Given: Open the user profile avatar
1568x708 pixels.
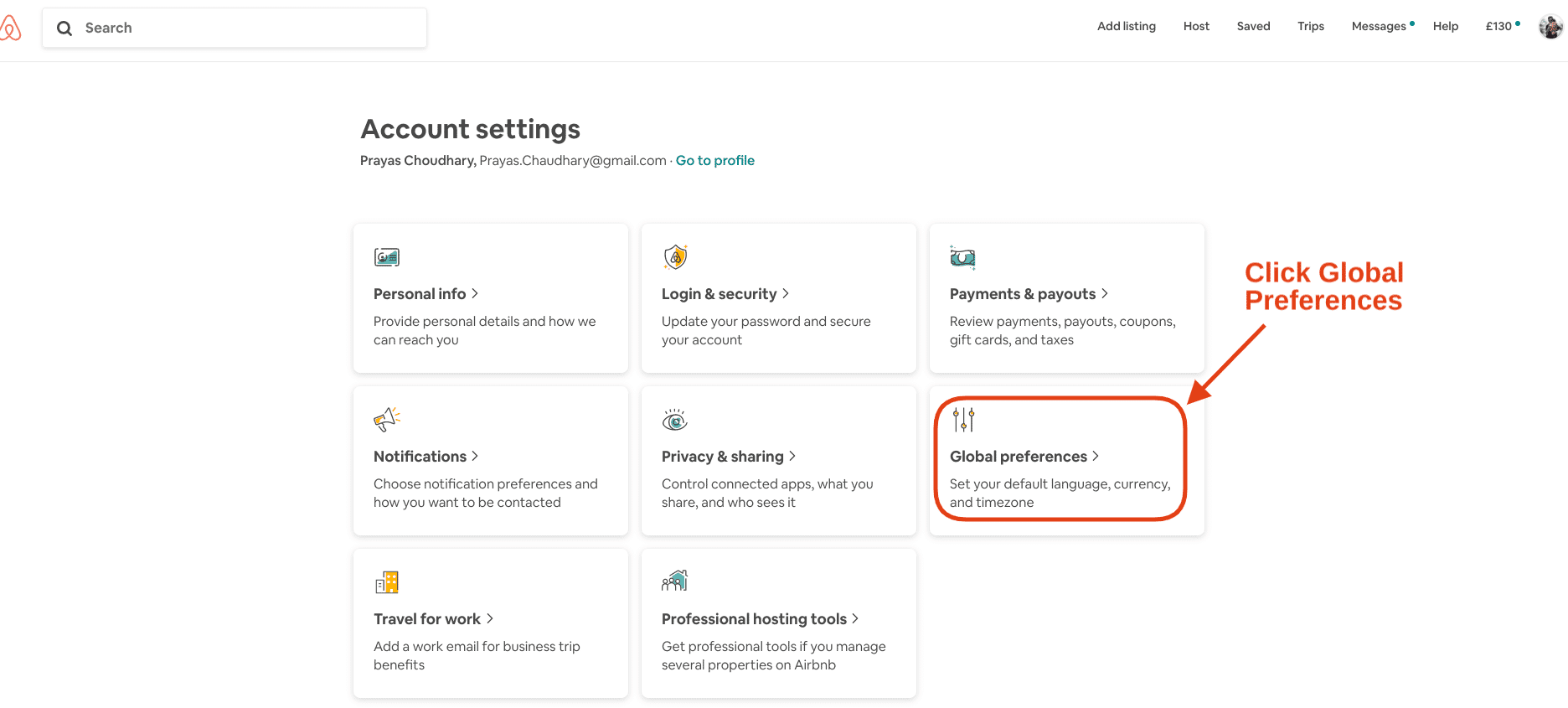Looking at the screenshot, I should point(1550,27).
